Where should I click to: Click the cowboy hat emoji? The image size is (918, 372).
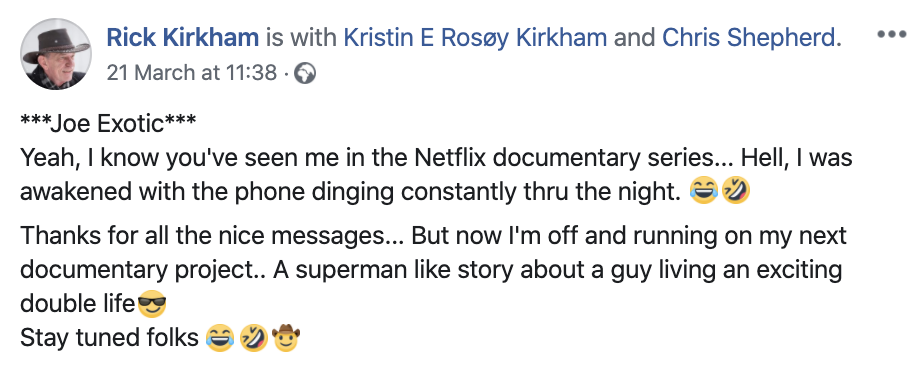tap(285, 337)
